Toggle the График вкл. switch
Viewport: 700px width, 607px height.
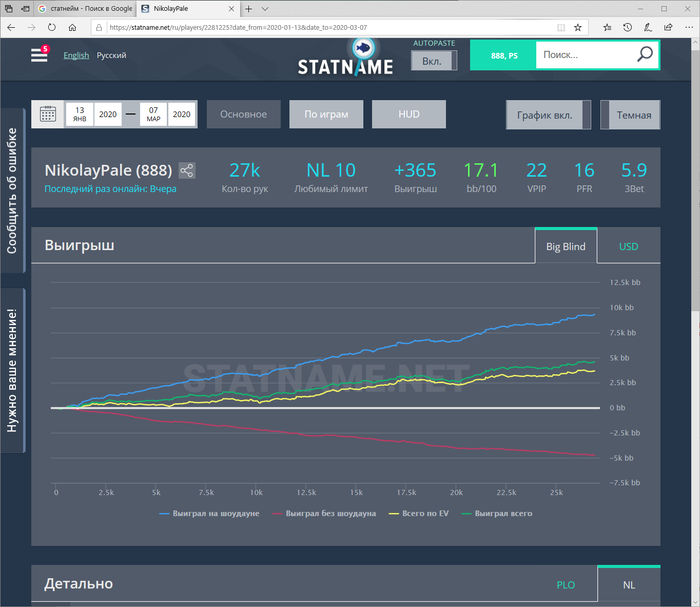click(x=548, y=115)
